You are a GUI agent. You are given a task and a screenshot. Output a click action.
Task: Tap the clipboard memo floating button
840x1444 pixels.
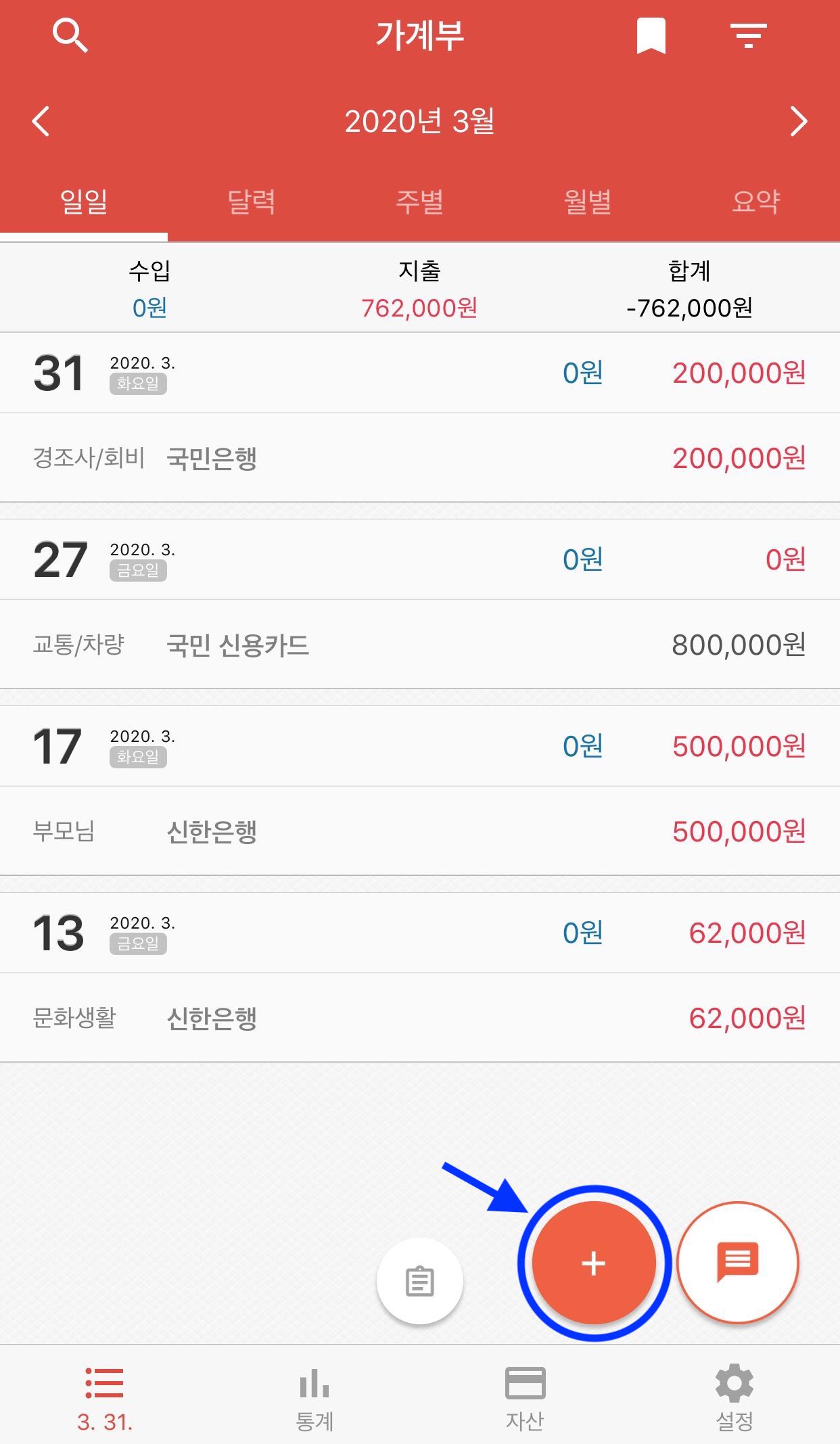pyautogui.click(x=419, y=1281)
